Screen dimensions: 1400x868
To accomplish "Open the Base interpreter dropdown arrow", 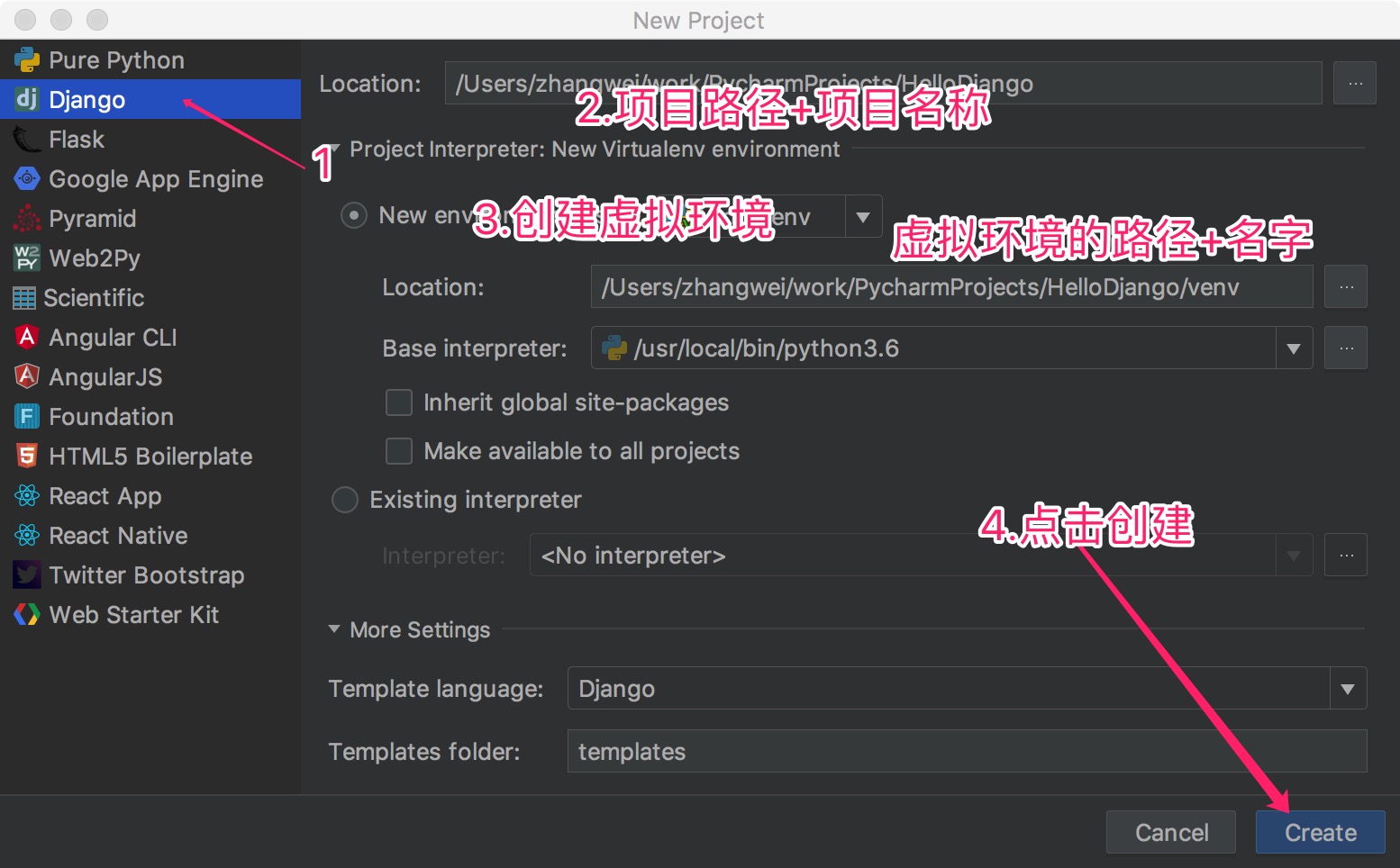I will click(x=1294, y=348).
